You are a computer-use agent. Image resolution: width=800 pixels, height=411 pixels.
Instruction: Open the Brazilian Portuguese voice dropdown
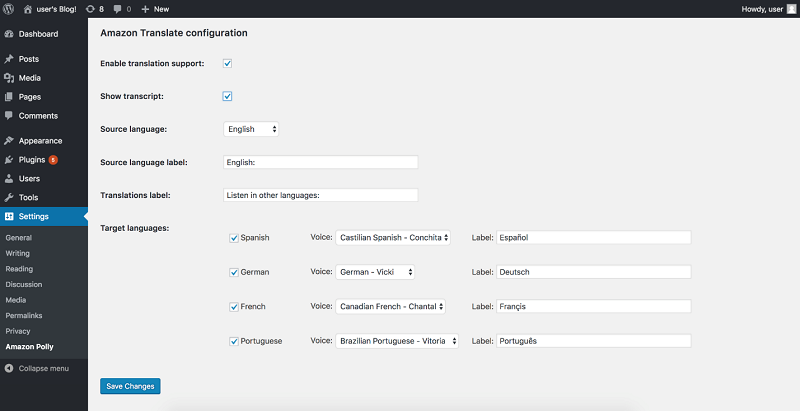397,341
